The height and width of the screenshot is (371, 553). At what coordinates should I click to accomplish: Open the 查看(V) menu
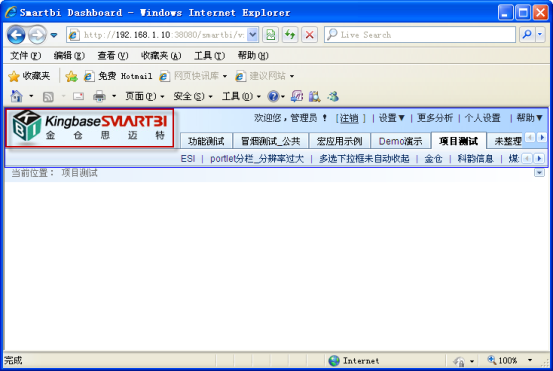(113, 55)
